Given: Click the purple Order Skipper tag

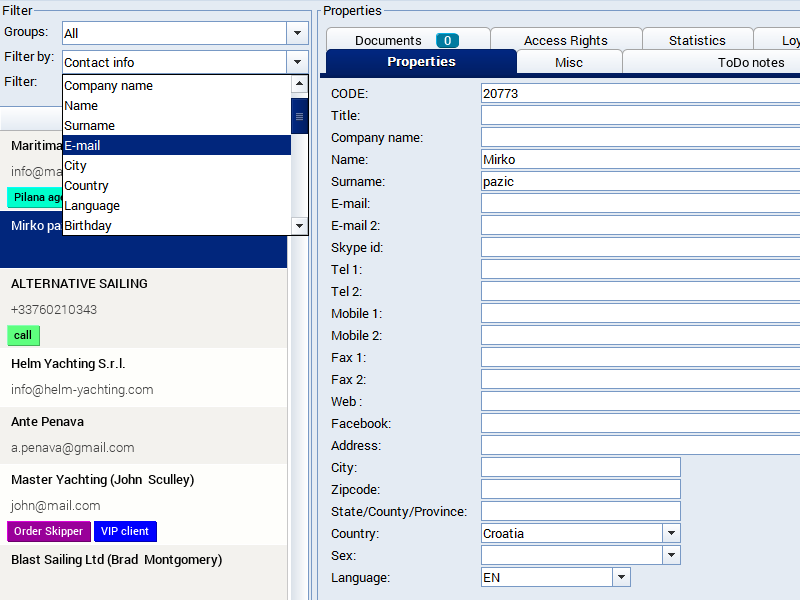Looking at the screenshot, I should (49, 531).
